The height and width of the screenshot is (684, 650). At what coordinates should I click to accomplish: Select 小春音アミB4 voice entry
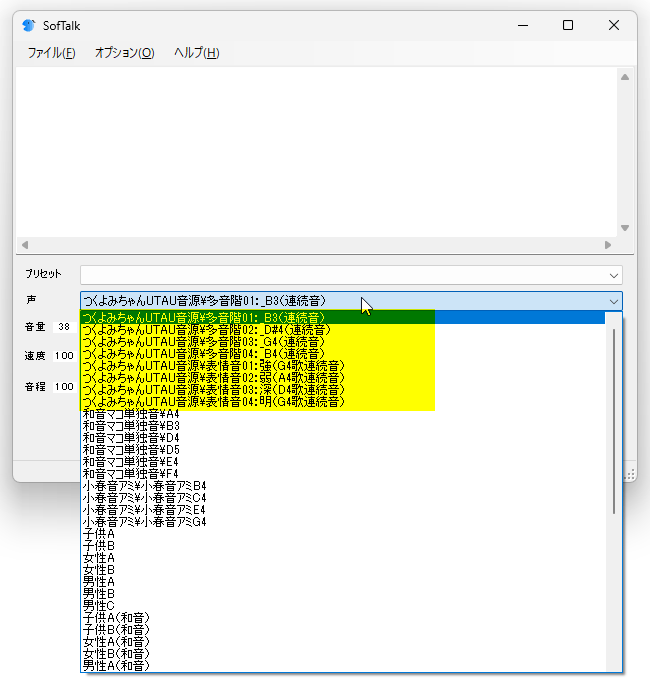click(x=144, y=485)
